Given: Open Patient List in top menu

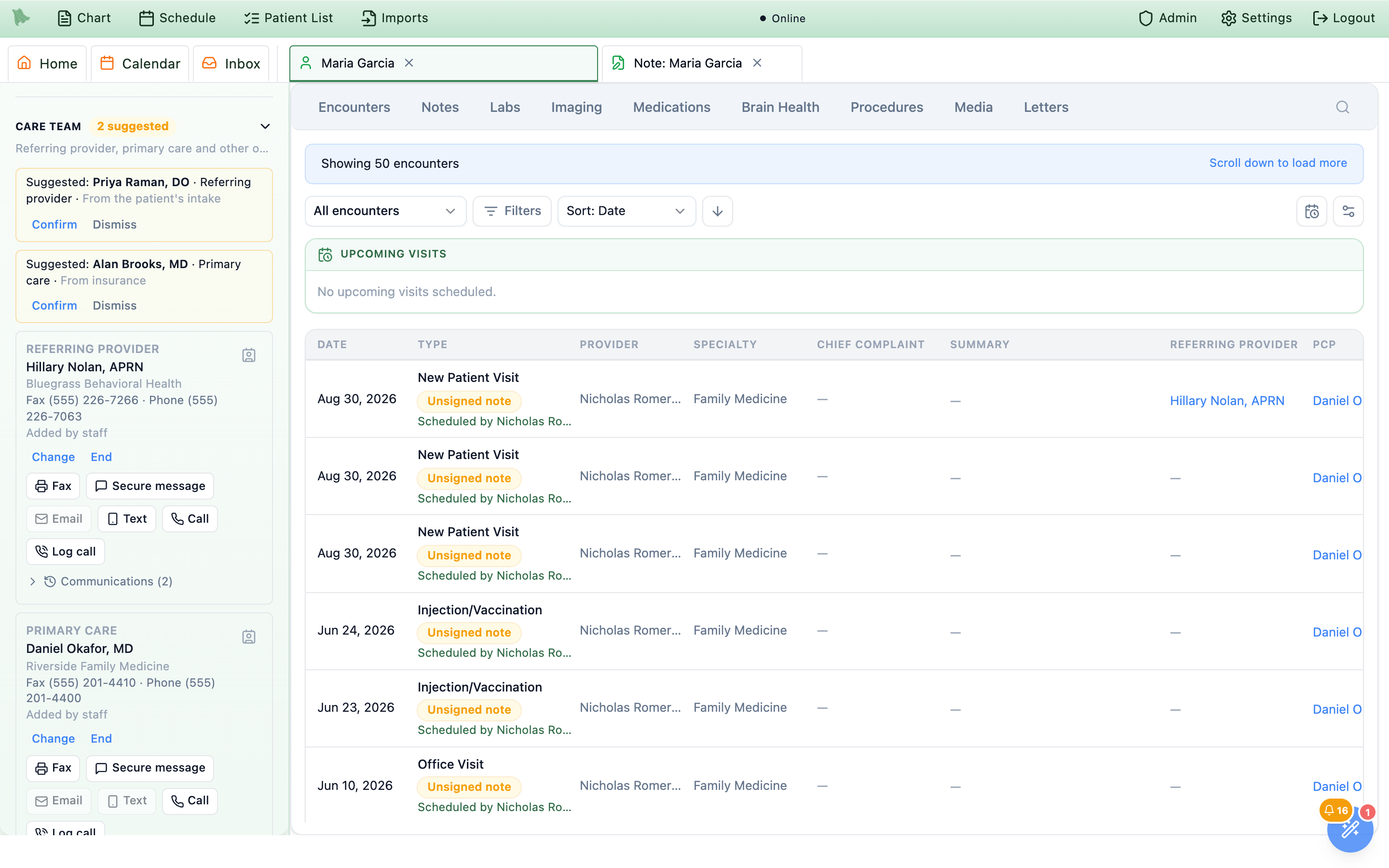Looking at the screenshot, I should 288,18.
